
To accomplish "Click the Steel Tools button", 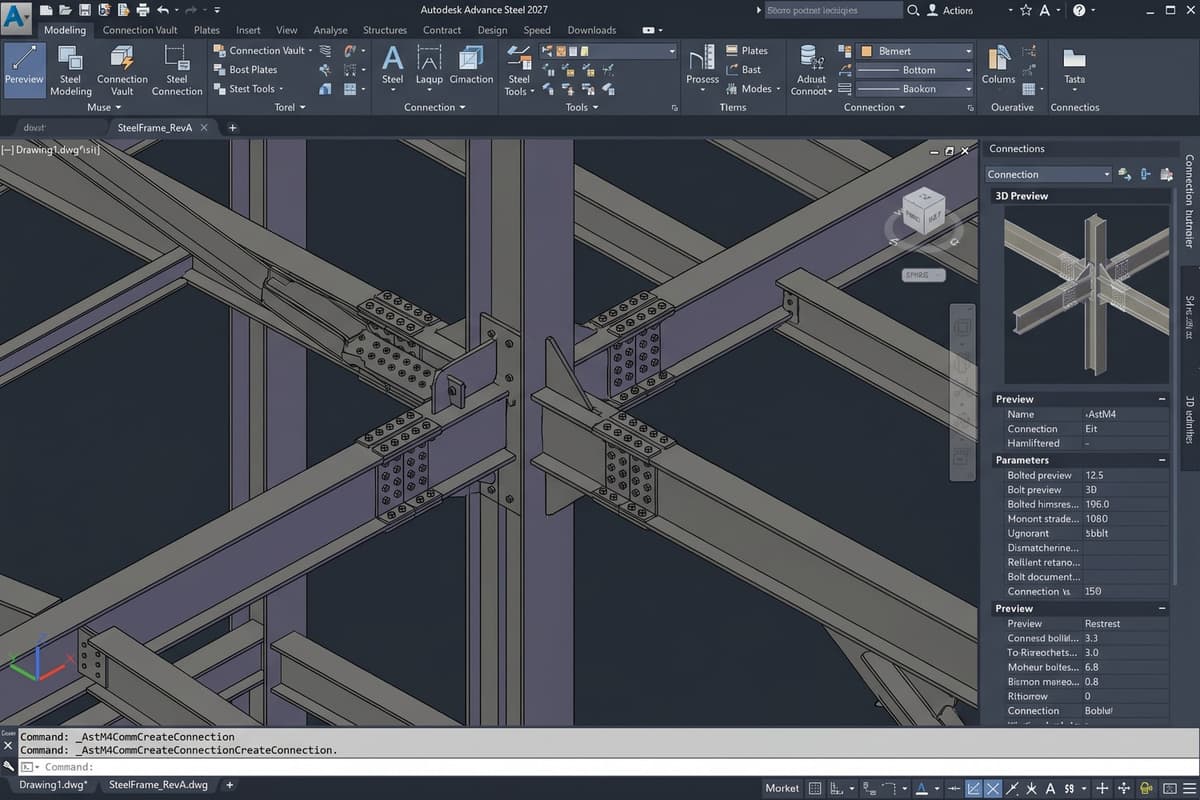I will pyautogui.click(x=519, y=70).
